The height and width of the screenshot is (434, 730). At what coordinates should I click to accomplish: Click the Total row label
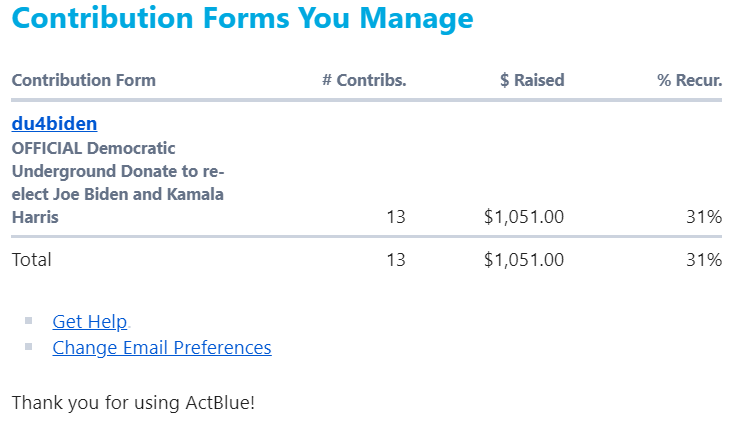pos(32,260)
